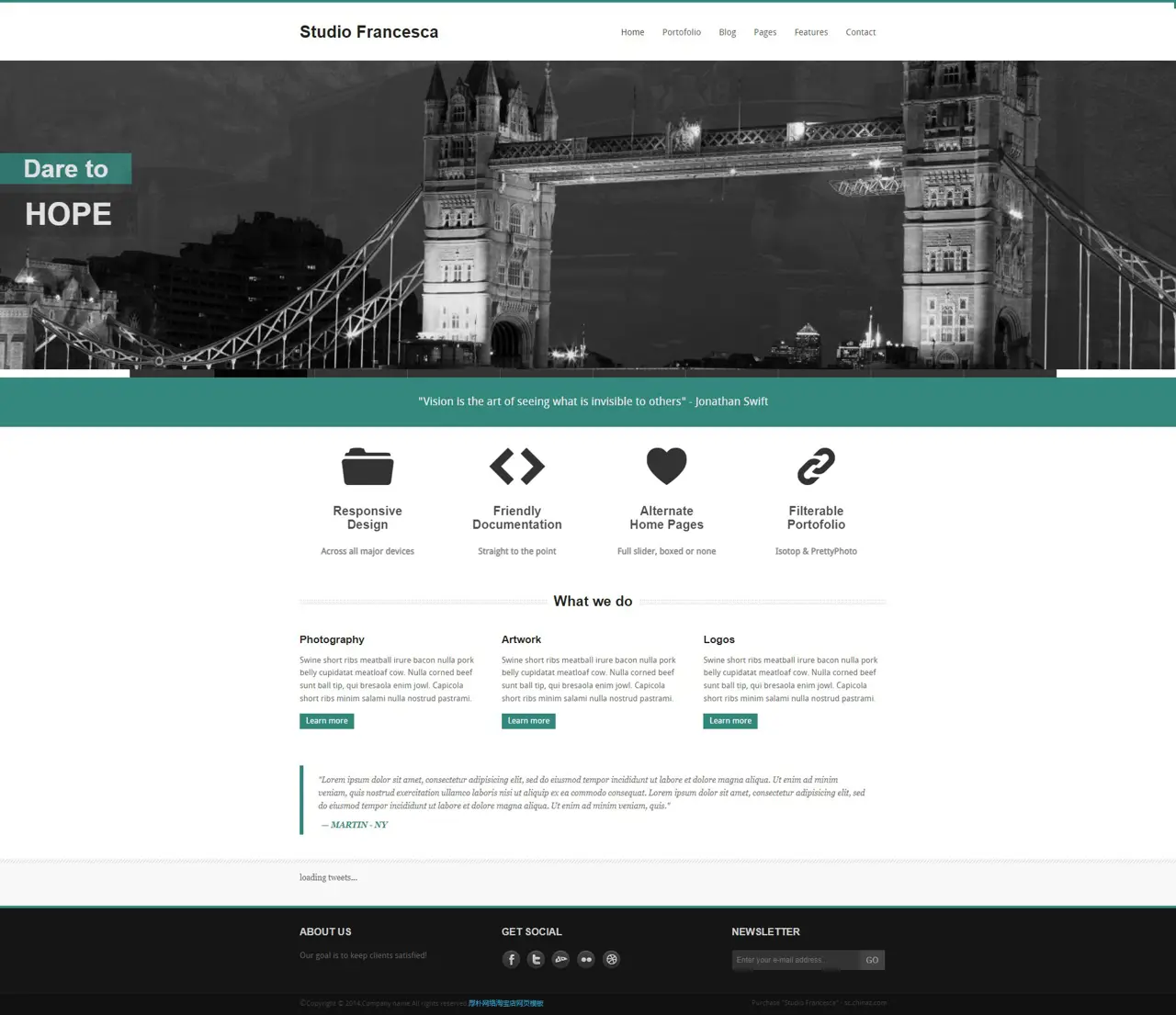Select the Flickr icon under Get Social

[586, 959]
